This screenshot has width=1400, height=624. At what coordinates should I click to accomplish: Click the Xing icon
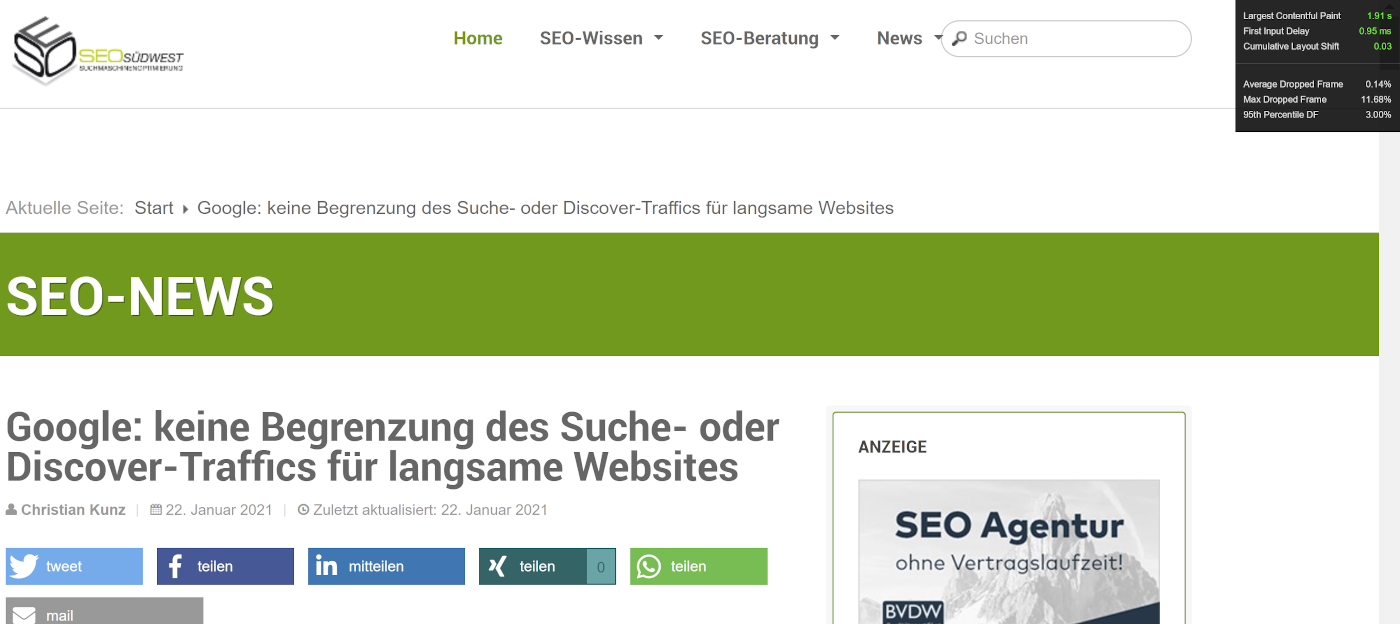tap(497, 566)
